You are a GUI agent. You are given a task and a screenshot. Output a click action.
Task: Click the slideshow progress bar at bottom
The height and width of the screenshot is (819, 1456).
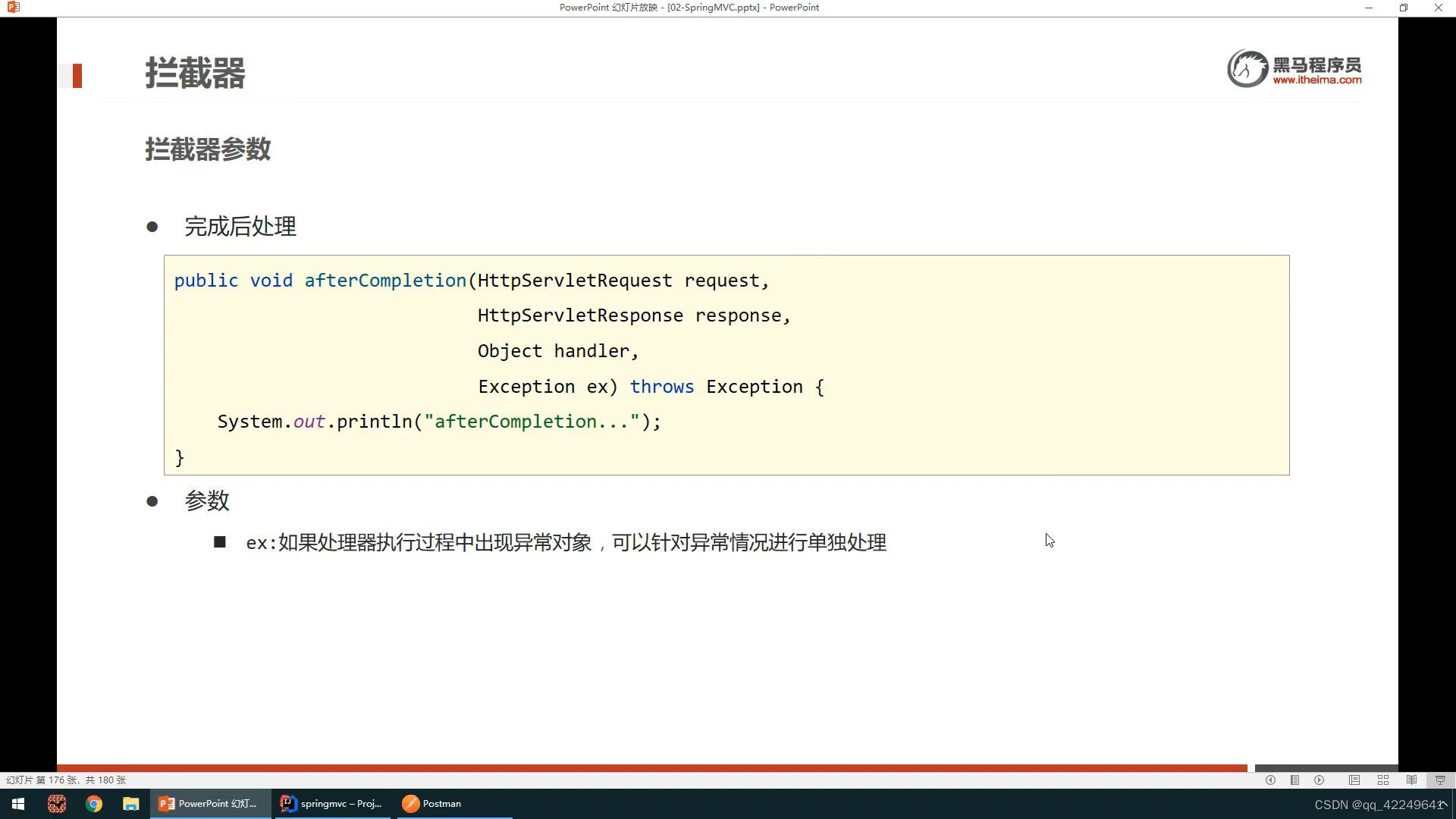(652, 767)
